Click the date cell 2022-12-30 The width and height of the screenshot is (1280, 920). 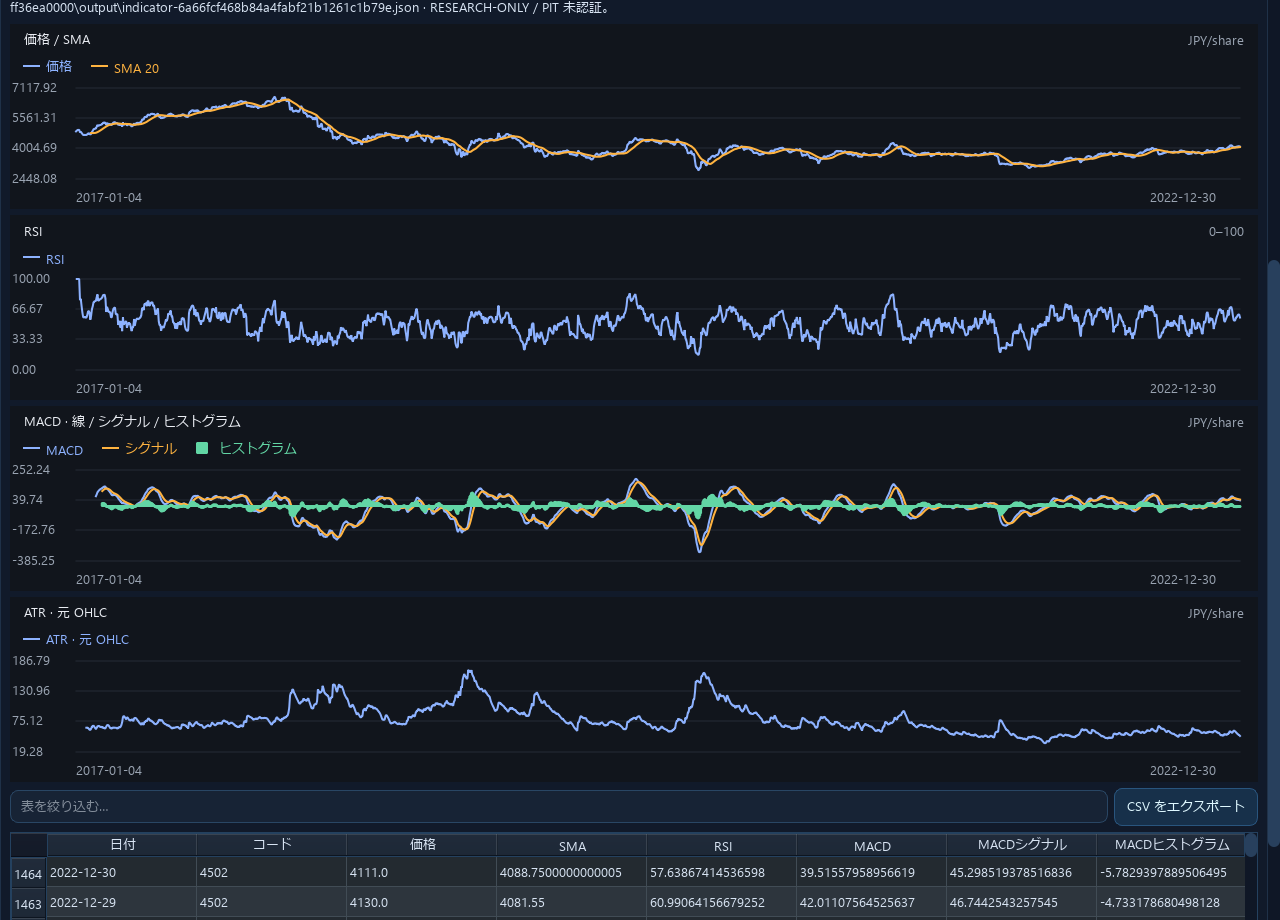pyautogui.click(x=122, y=873)
